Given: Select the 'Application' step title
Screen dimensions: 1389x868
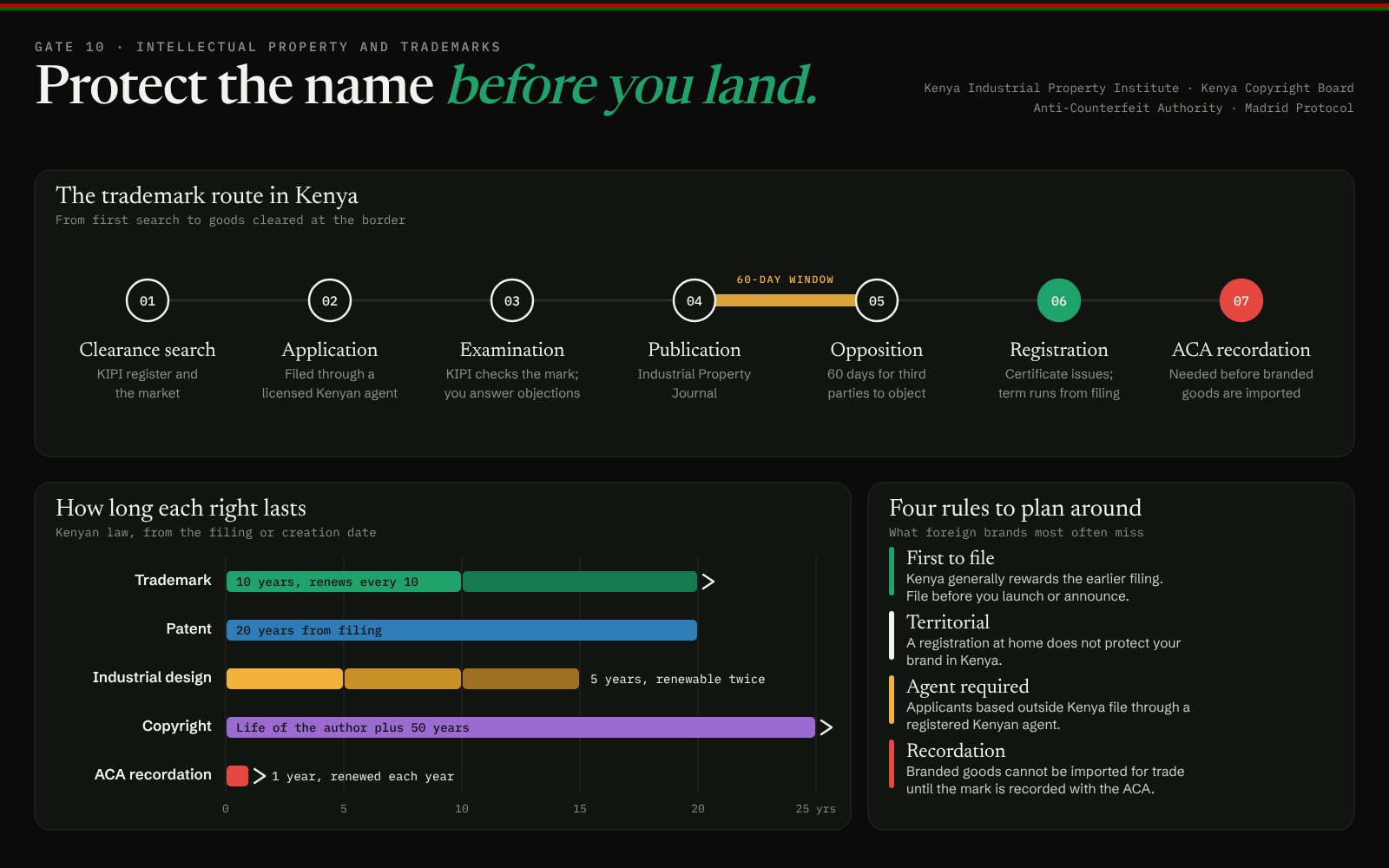Looking at the screenshot, I should click(x=330, y=350).
